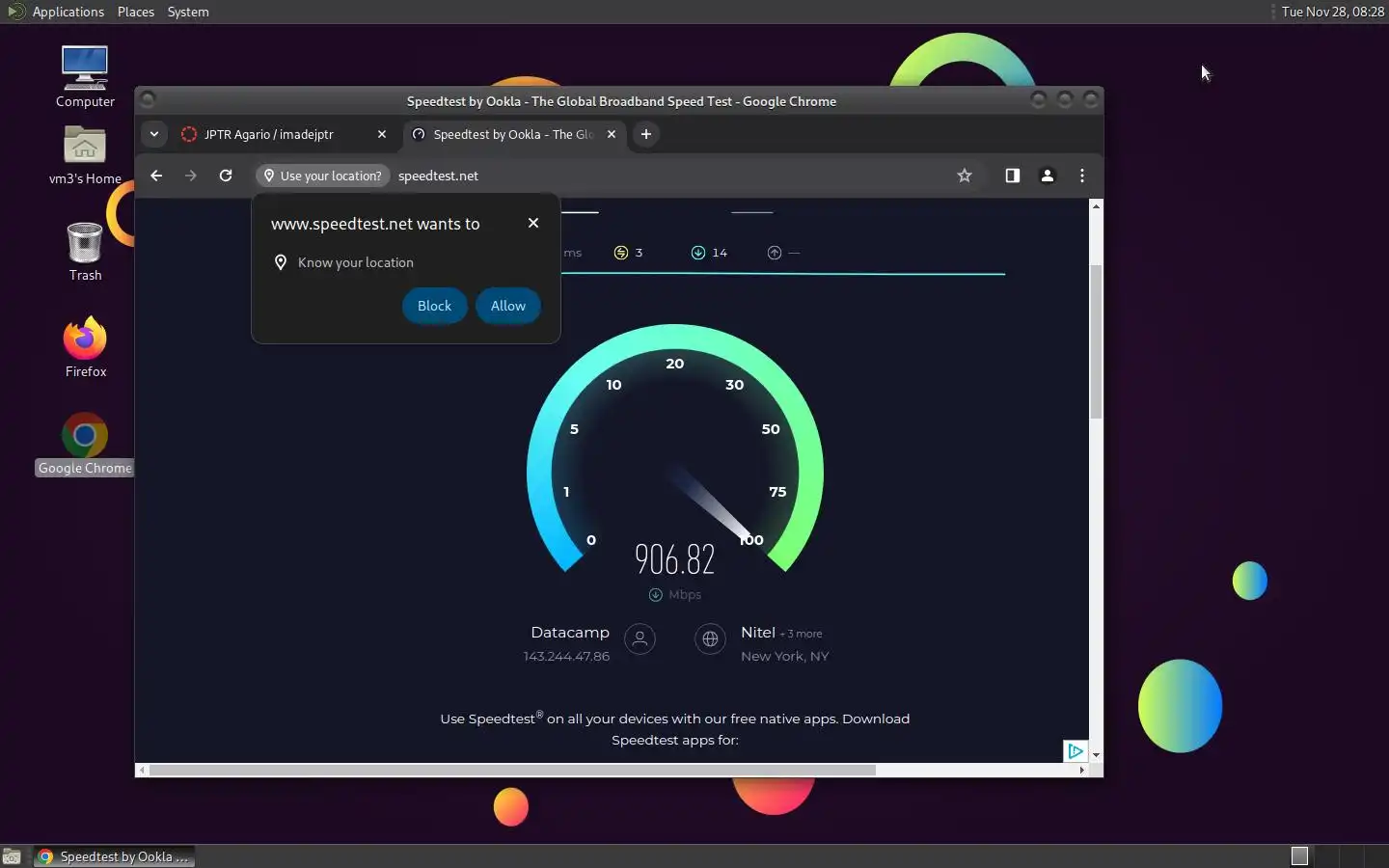Open the tab search dropdown arrow
Viewport: 1389px width, 868px height.
pos(154,134)
